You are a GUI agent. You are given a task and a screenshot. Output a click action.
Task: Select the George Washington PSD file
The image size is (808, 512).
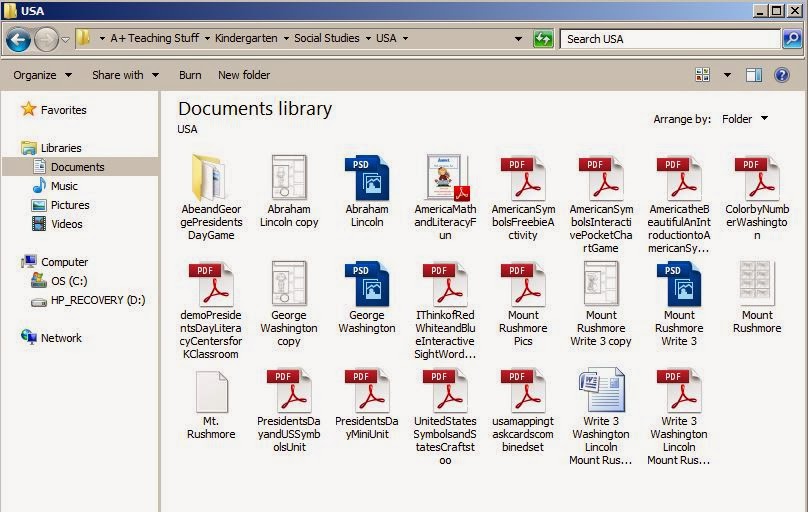(367, 297)
